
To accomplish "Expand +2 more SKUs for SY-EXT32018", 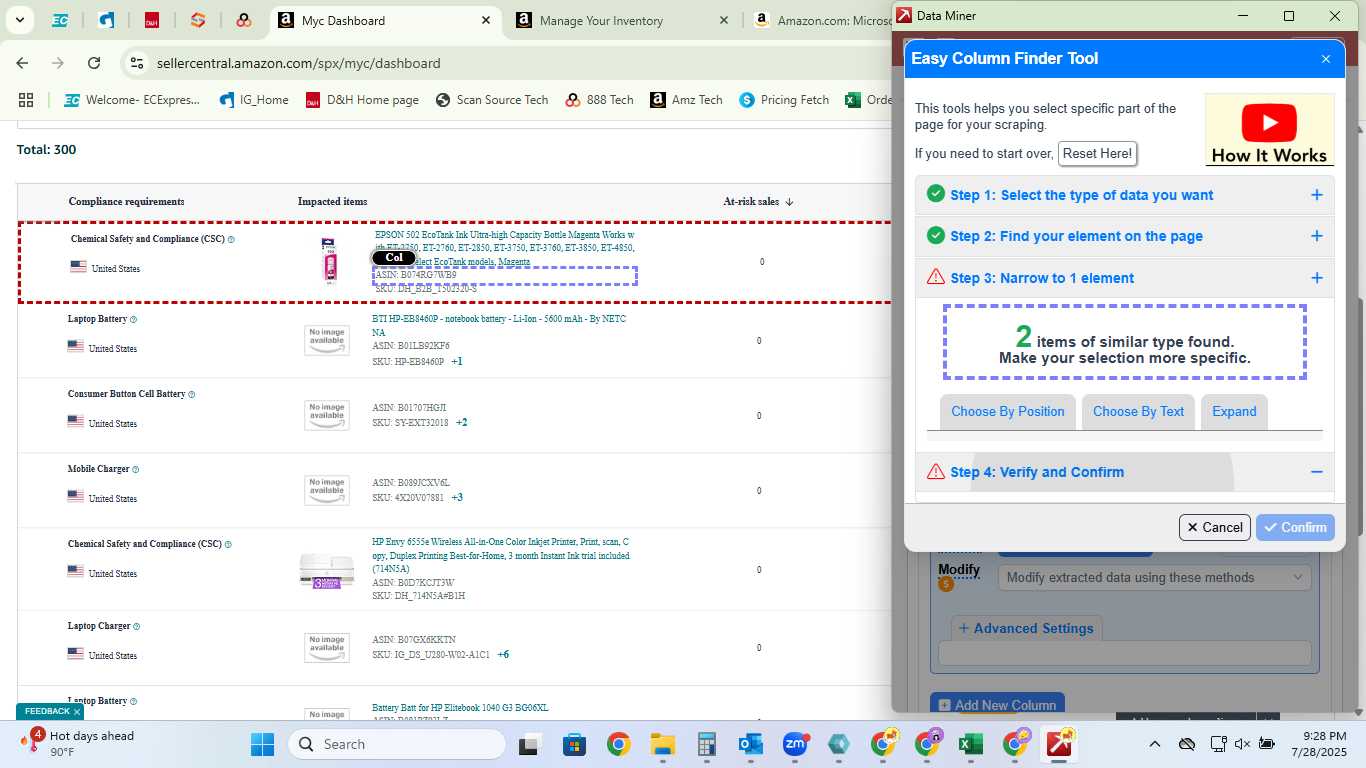I will (461, 422).
